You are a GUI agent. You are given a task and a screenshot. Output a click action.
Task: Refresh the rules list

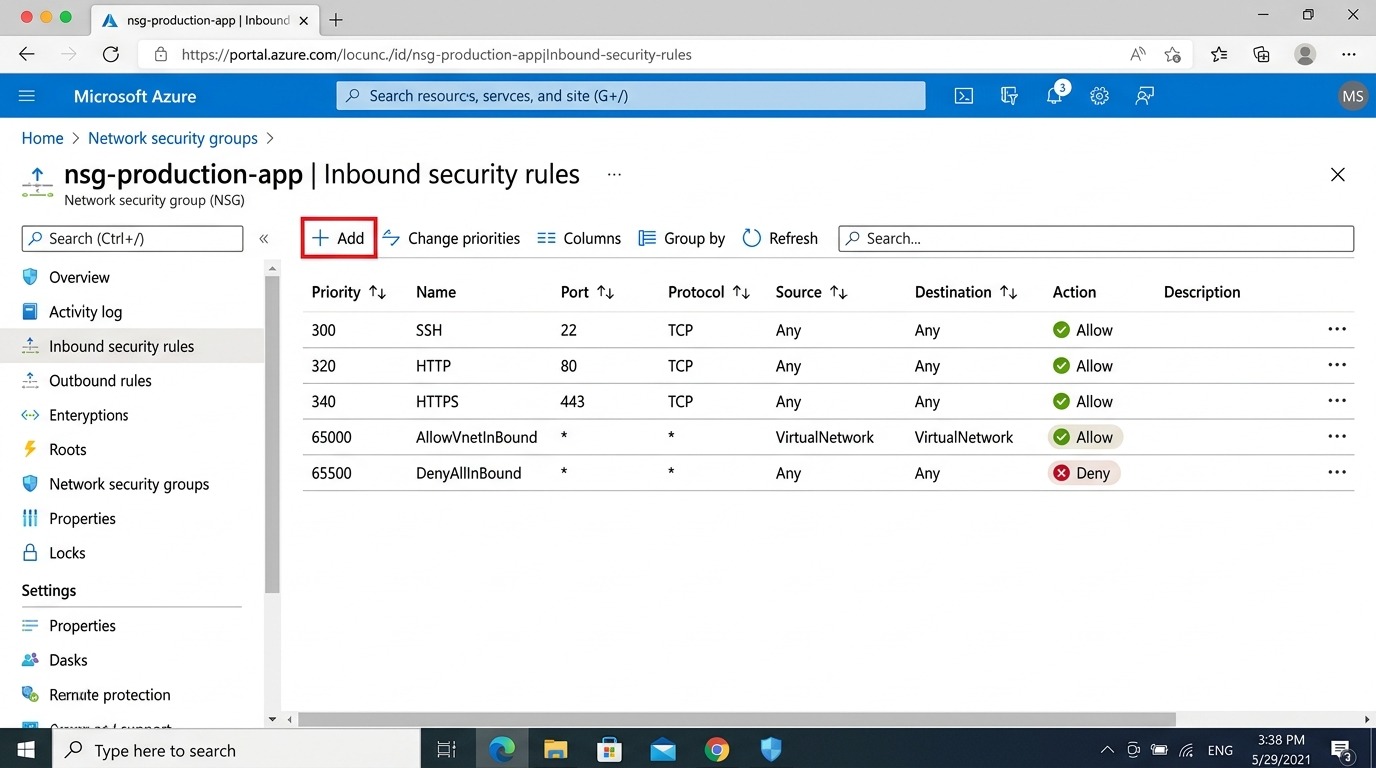coord(780,238)
